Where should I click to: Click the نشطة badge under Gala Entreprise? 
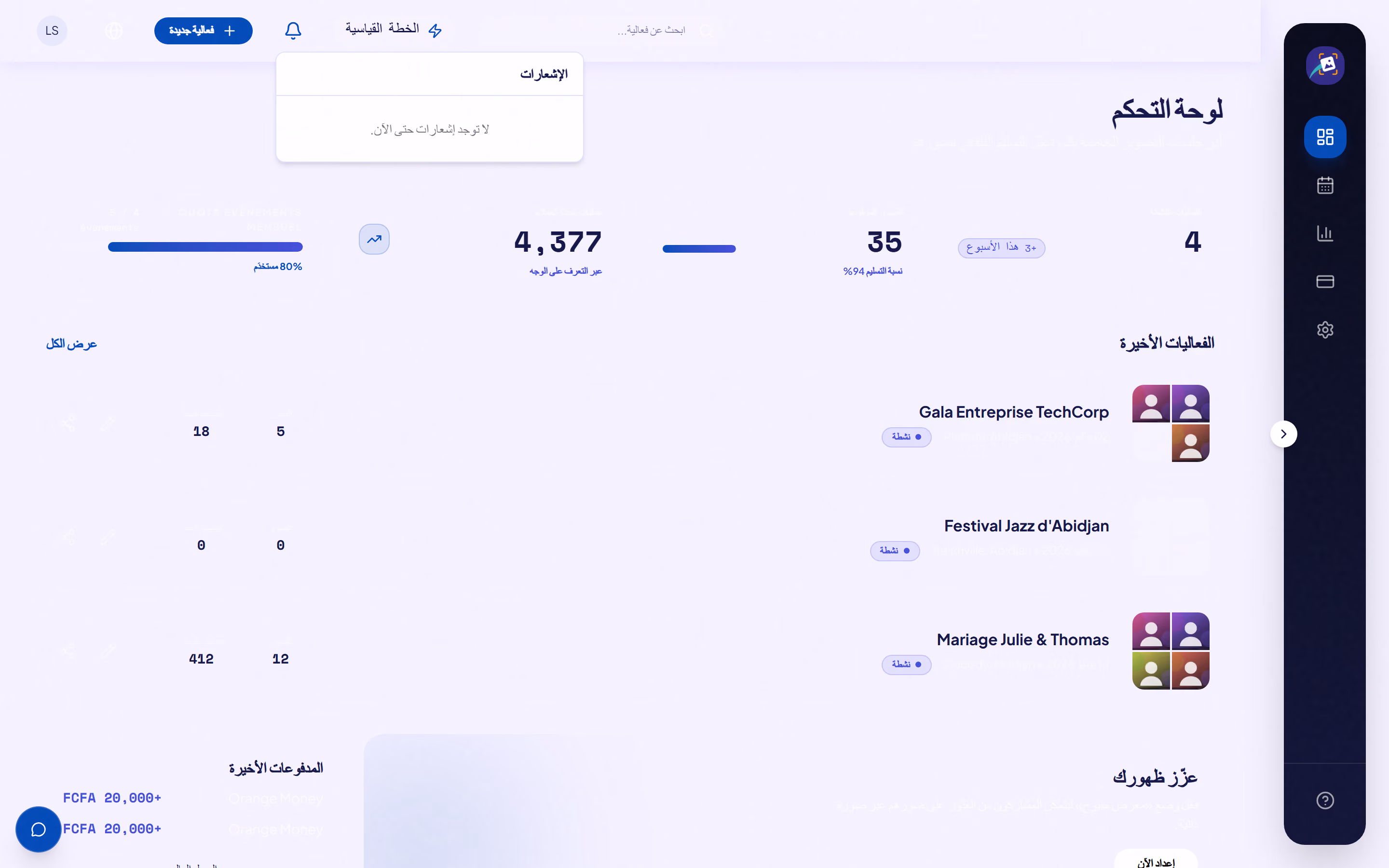[906, 437]
